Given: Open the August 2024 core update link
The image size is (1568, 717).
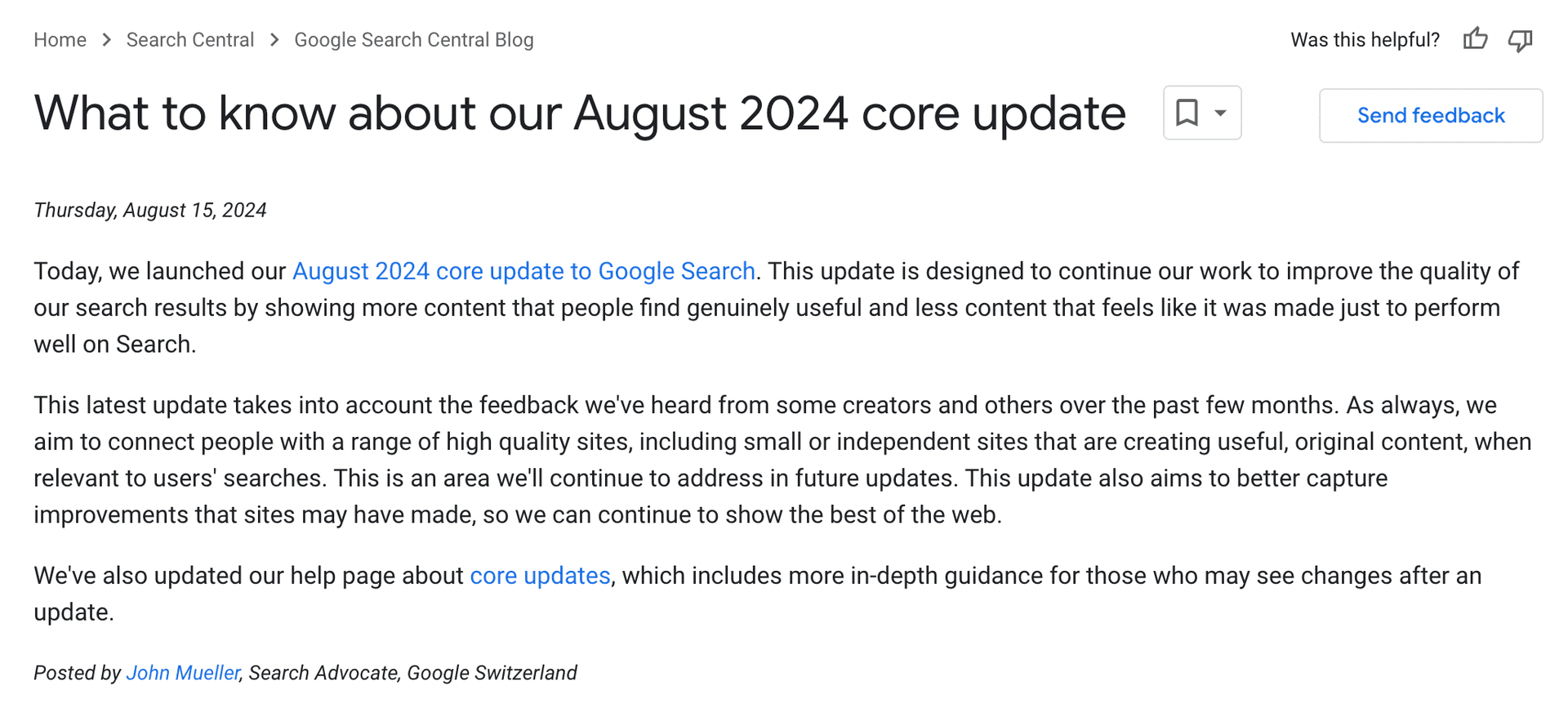Looking at the screenshot, I should (x=523, y=271).
